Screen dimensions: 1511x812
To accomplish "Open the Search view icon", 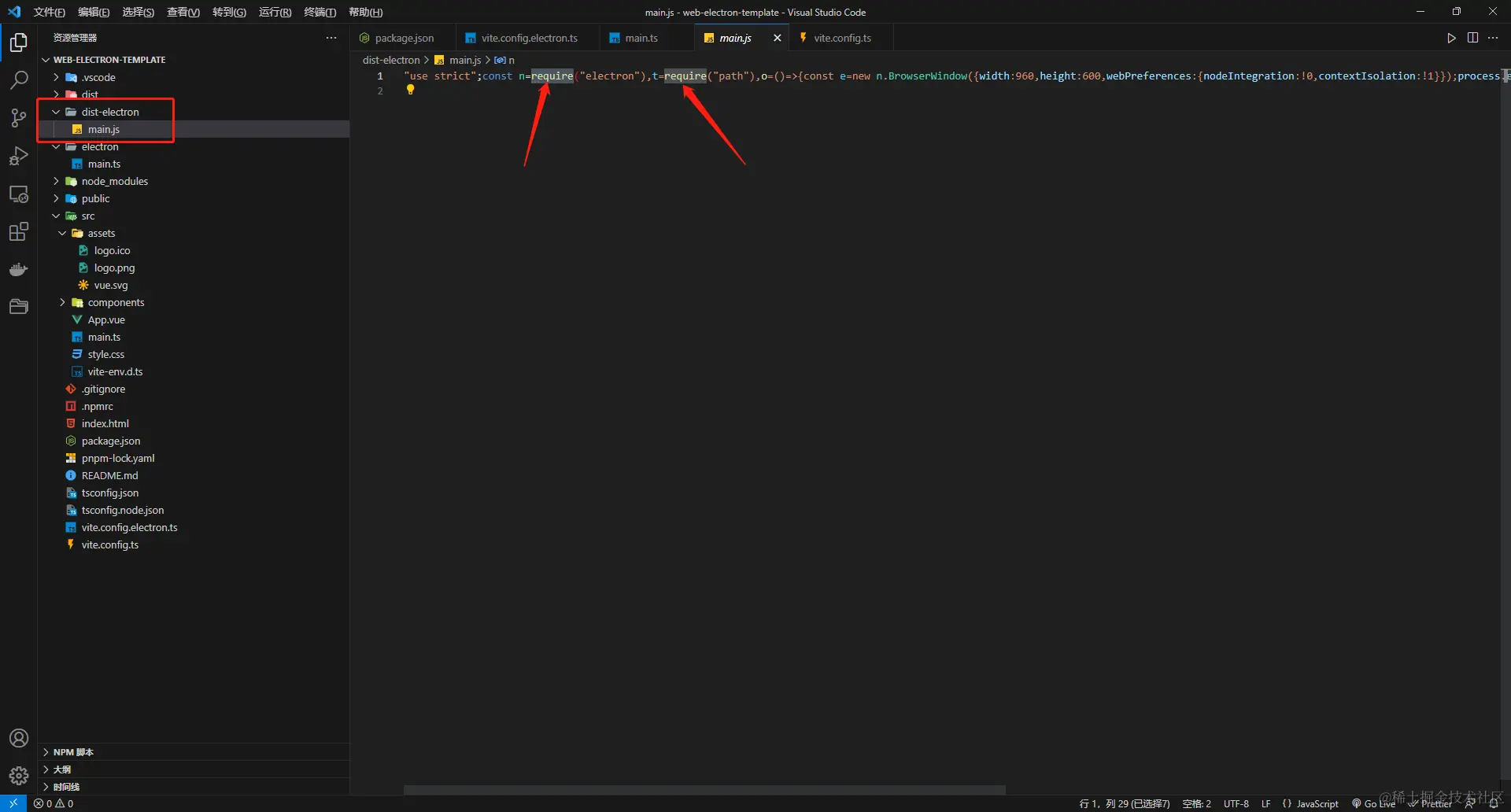I will (x=19, y=79).
